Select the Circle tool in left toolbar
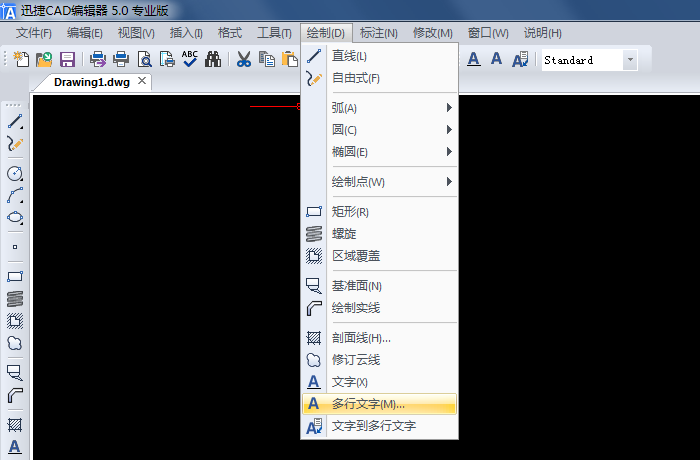Screen dimensions: 700x460 [15, 173]
